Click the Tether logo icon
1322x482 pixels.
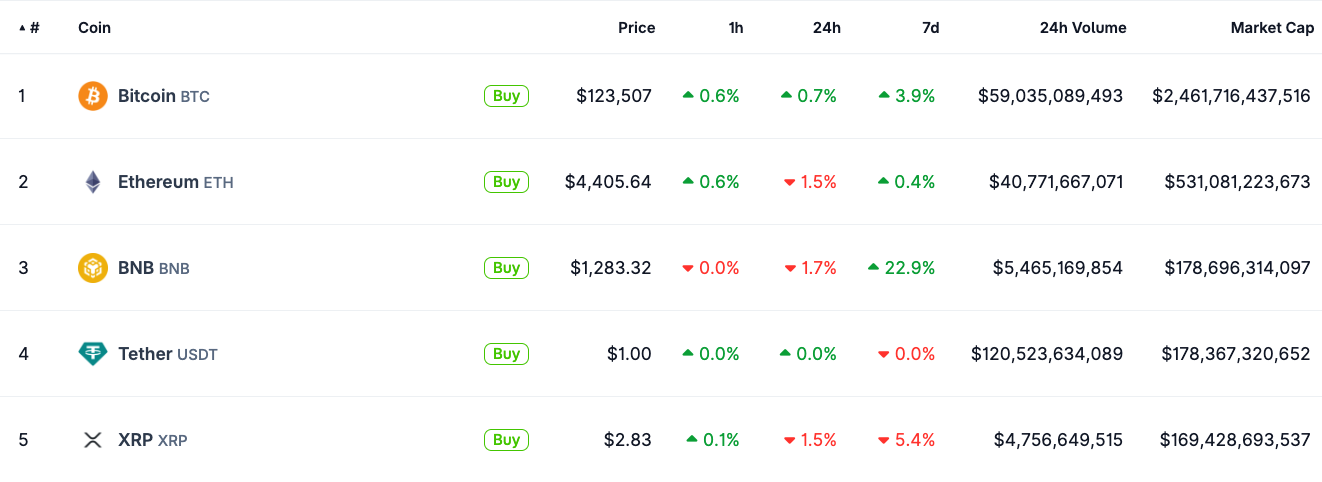click(93, 354)
